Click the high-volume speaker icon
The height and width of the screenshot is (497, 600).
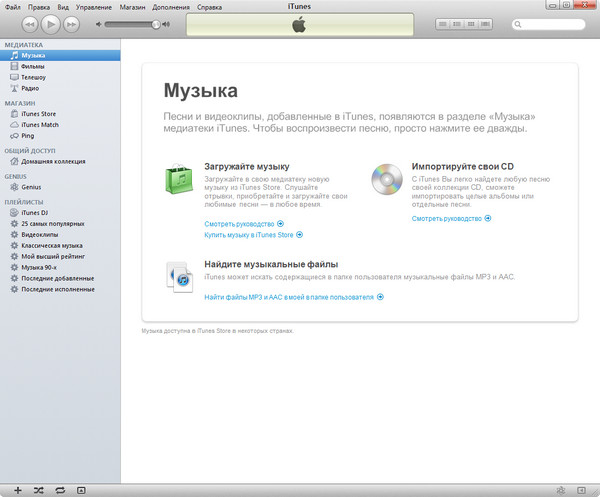click(166, 24)
